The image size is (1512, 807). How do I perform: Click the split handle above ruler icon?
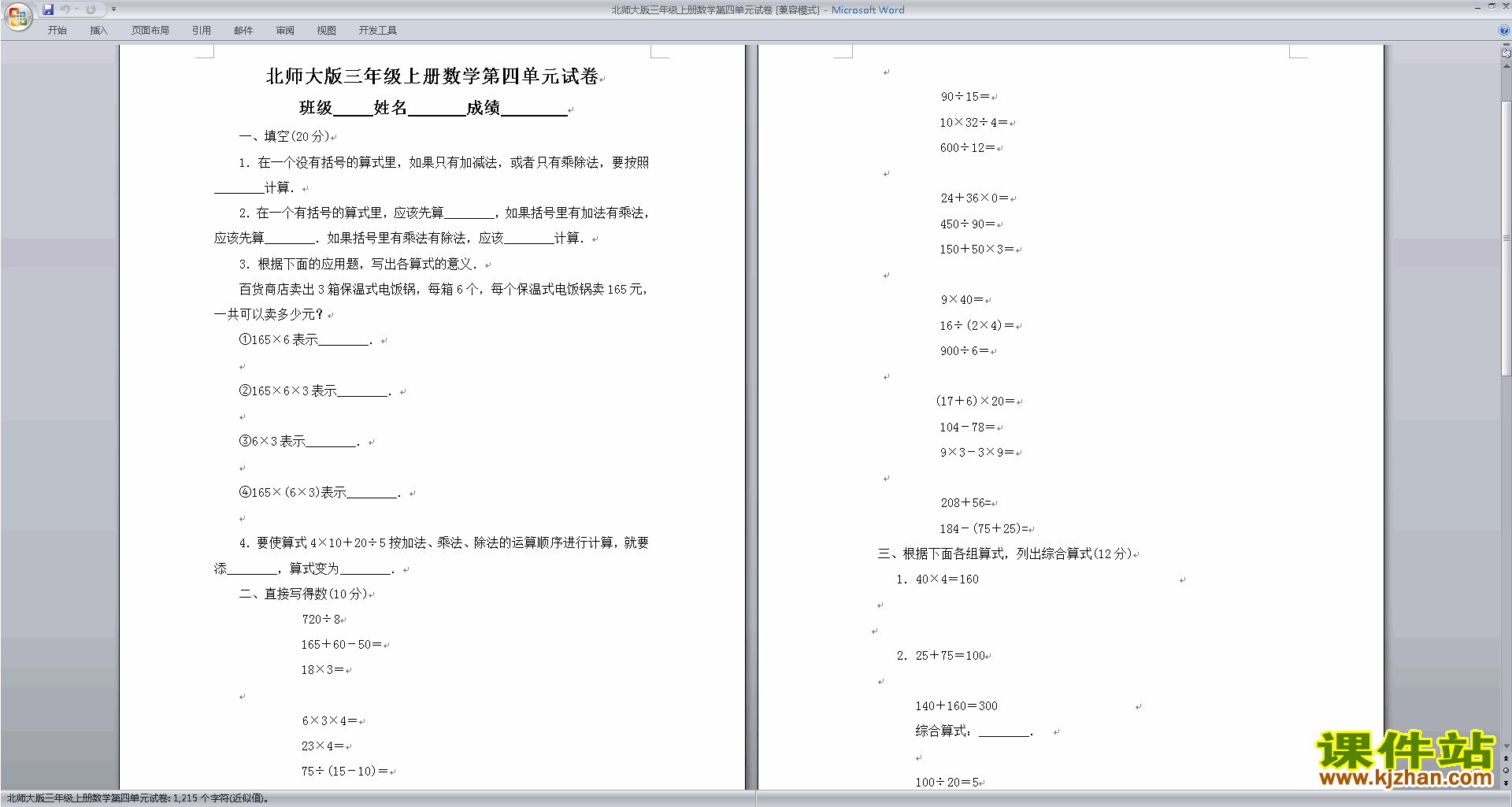pos(1506,46)
